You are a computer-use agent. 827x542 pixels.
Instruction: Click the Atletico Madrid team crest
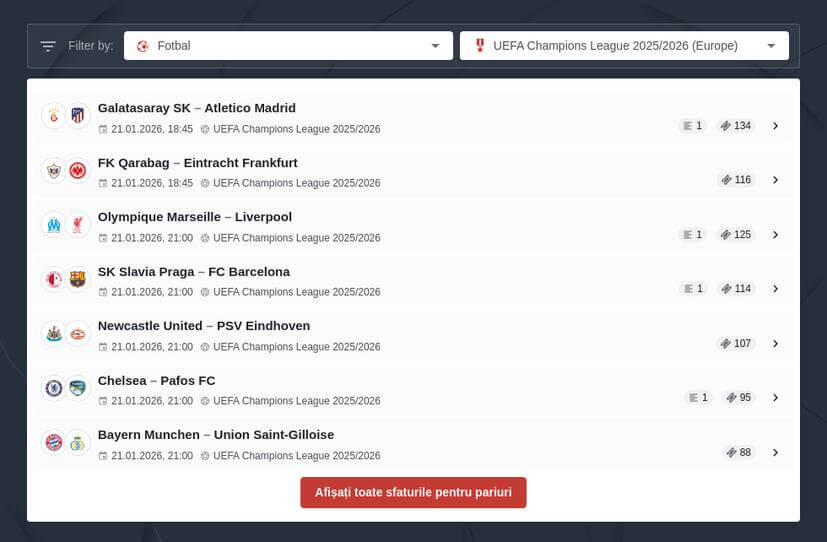(78, 116)
